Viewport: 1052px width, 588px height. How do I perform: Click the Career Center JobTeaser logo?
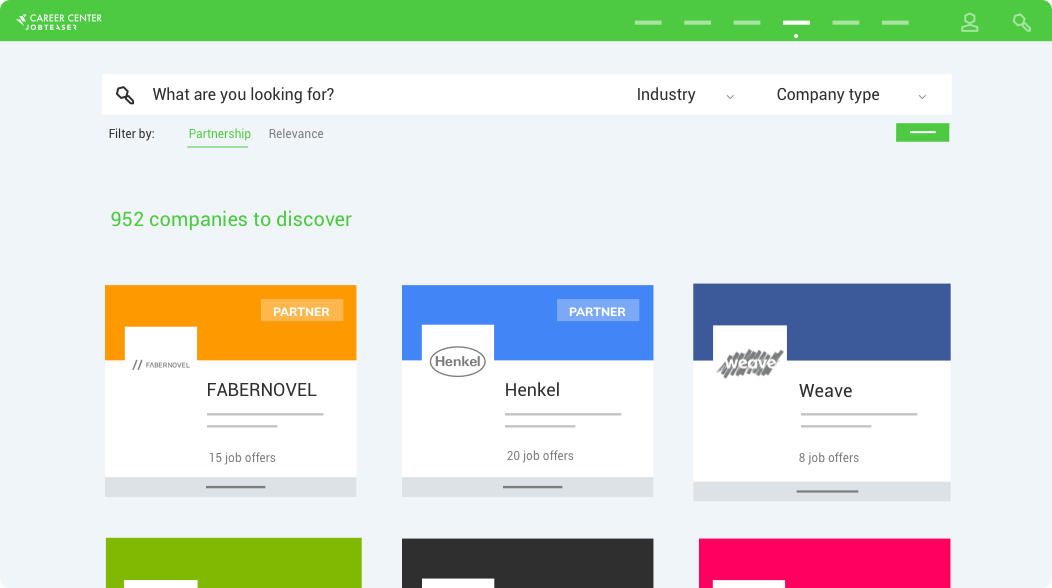pos(59,21)
